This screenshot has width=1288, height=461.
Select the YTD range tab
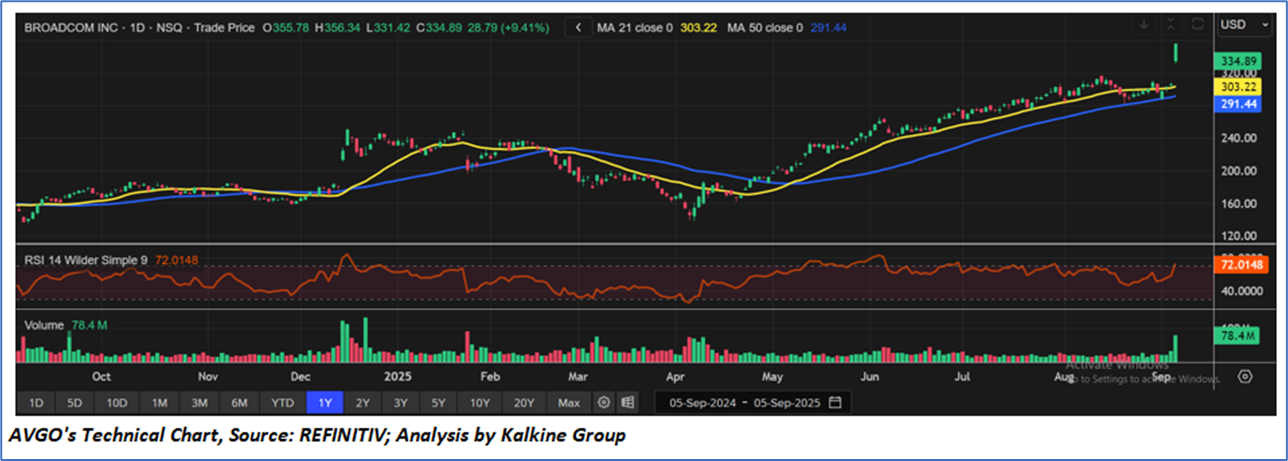pyautogui.click(x=282, y=402)
